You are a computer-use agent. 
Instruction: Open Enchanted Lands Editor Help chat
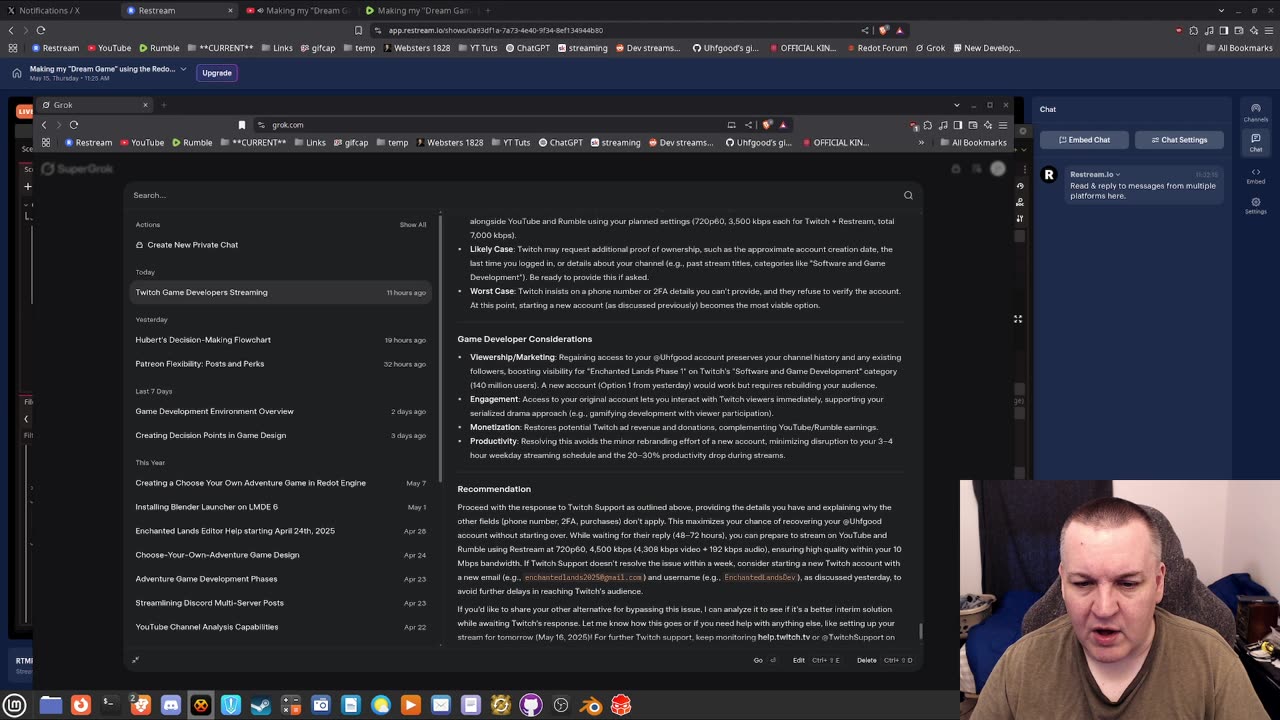(281, 531)
